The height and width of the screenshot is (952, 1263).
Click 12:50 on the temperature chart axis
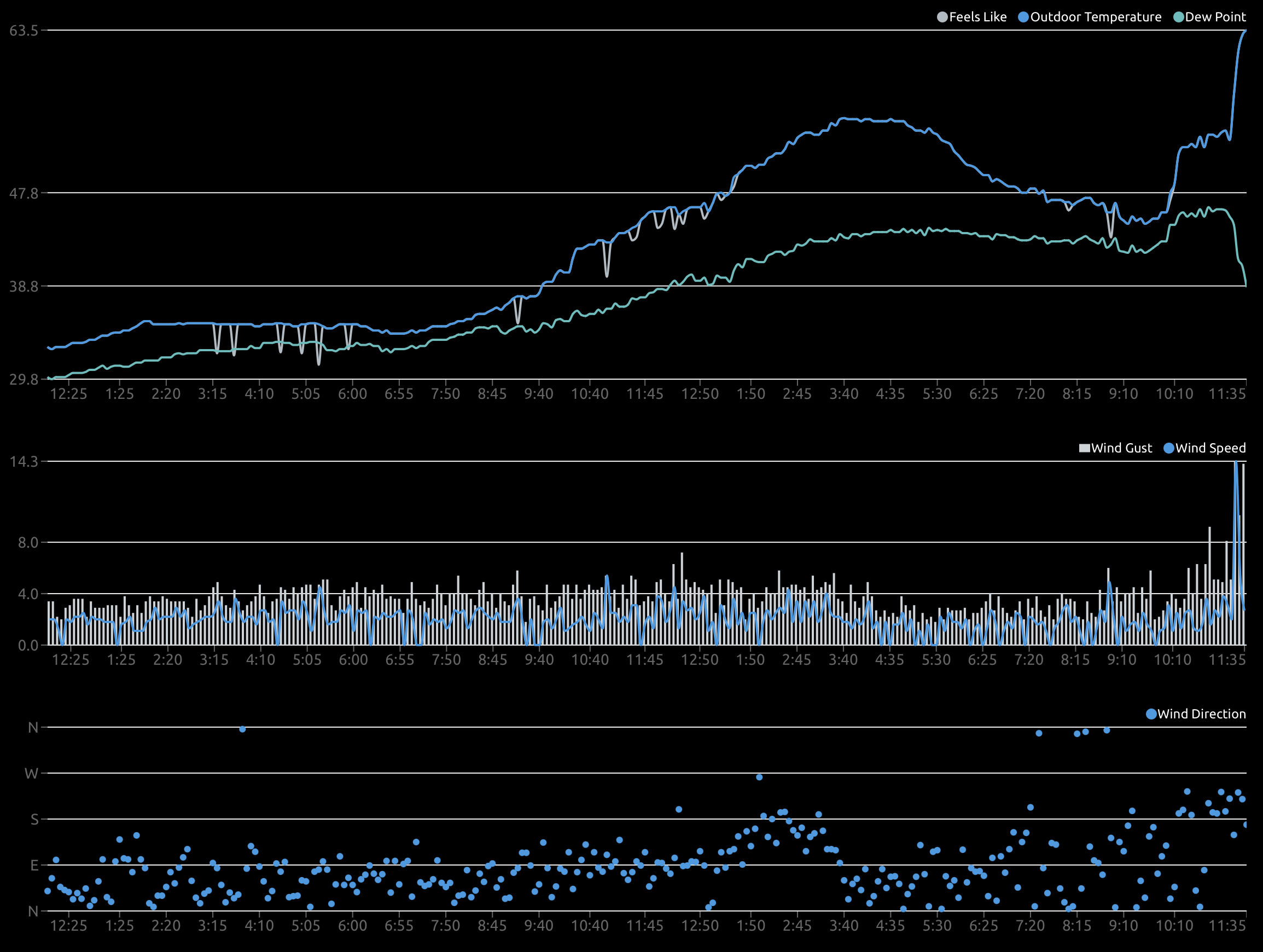(700, 394)
